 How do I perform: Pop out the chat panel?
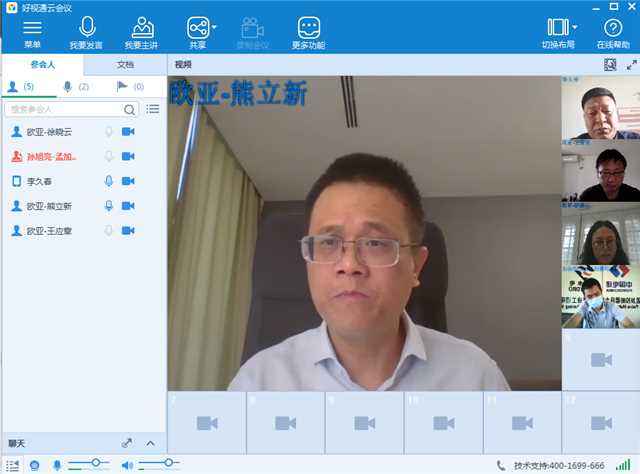point(127,443)
